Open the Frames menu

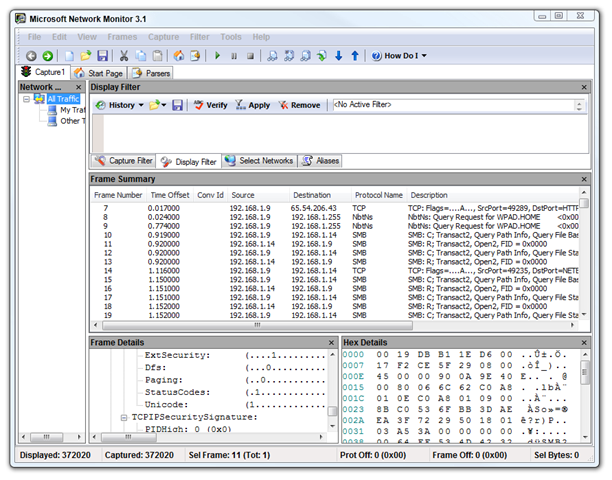point(121,37)
